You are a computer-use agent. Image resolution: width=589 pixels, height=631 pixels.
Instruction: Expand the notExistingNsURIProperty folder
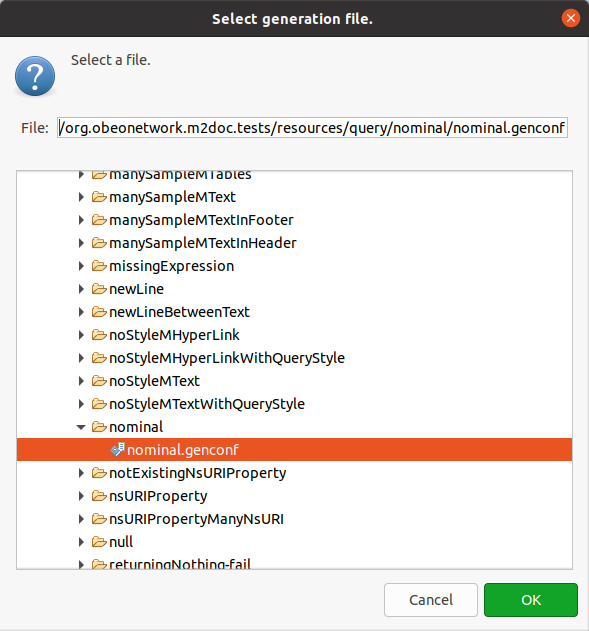(x=81, y=473)
